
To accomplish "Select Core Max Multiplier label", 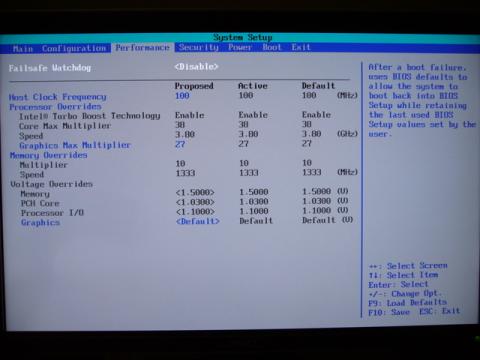I will click(x=65, y=126).
